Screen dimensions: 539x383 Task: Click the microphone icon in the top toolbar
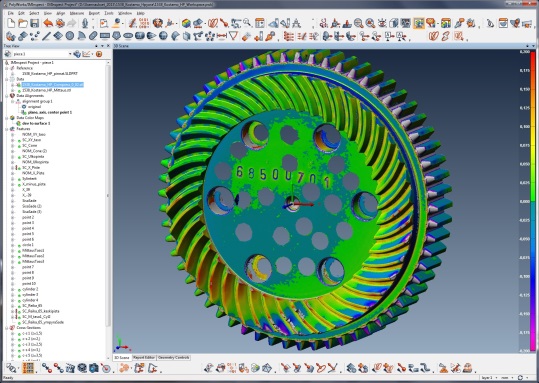[x=85, y=23]
